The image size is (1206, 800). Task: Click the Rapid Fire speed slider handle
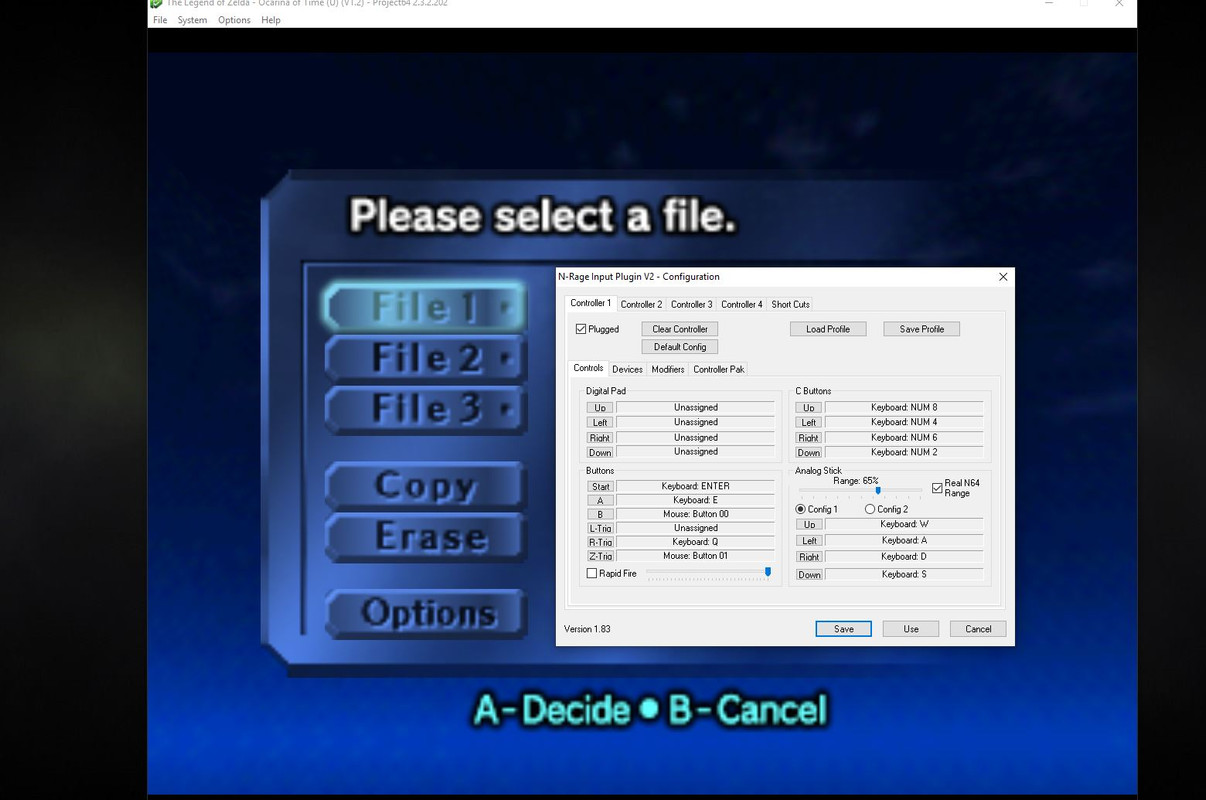[x=768, y=572]
